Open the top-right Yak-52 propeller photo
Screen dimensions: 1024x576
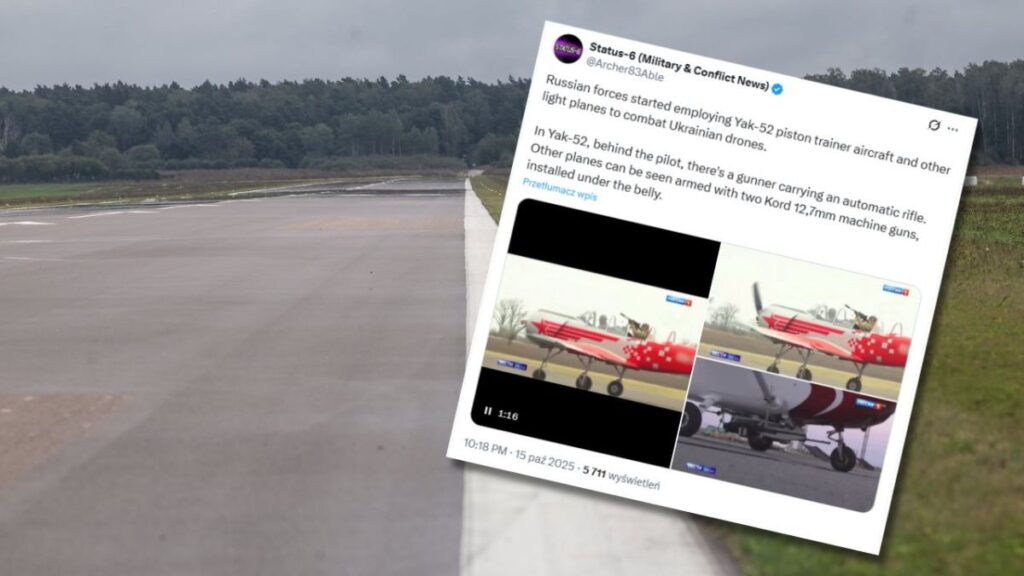[809, 321]
